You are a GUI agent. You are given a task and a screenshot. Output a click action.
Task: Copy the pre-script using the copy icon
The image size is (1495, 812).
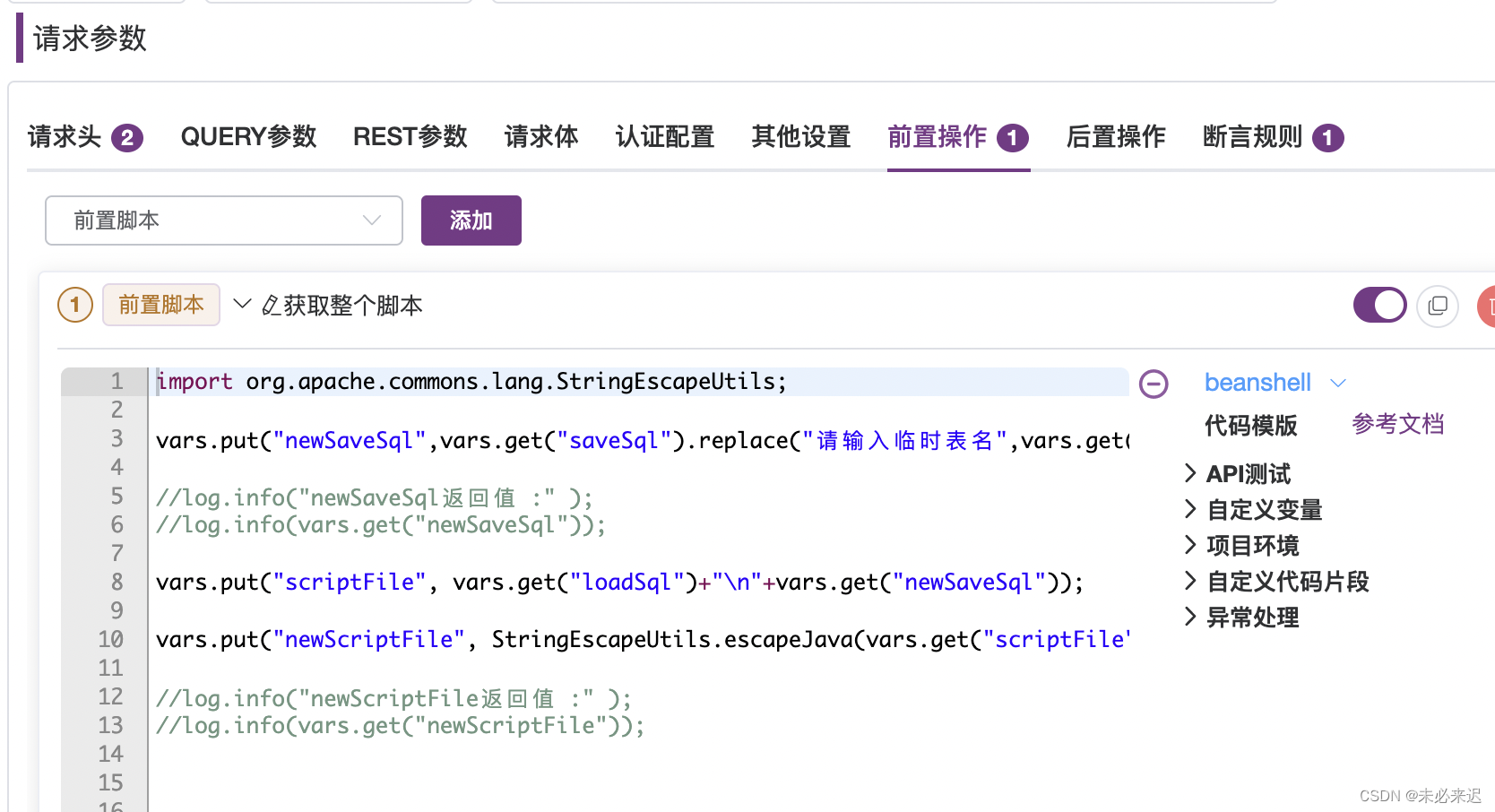click(1438, 306)
